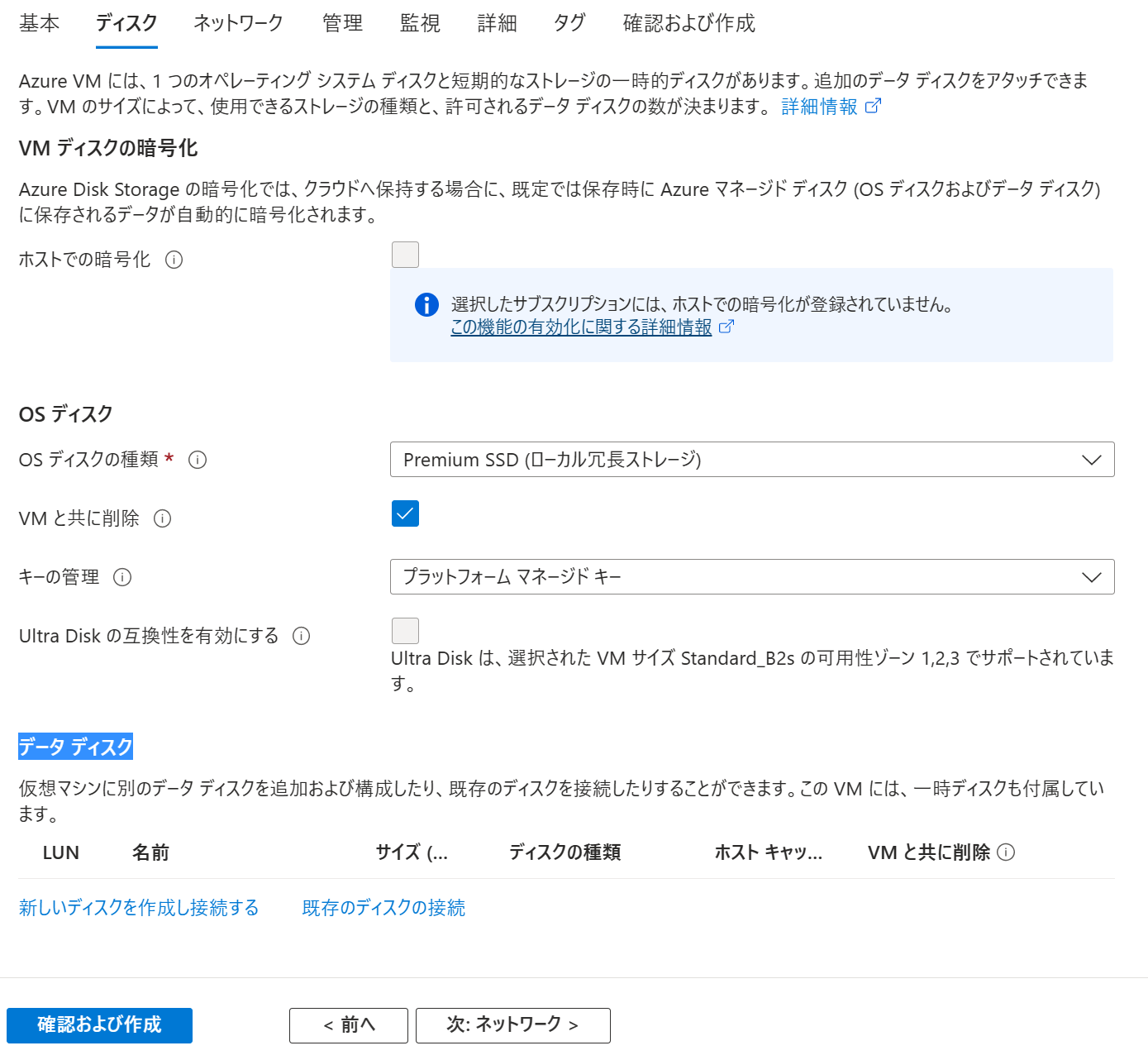Open the キーの管理 dropdown
Image resolution: width=1148 pixels, height=1060 pixels.
752,577
